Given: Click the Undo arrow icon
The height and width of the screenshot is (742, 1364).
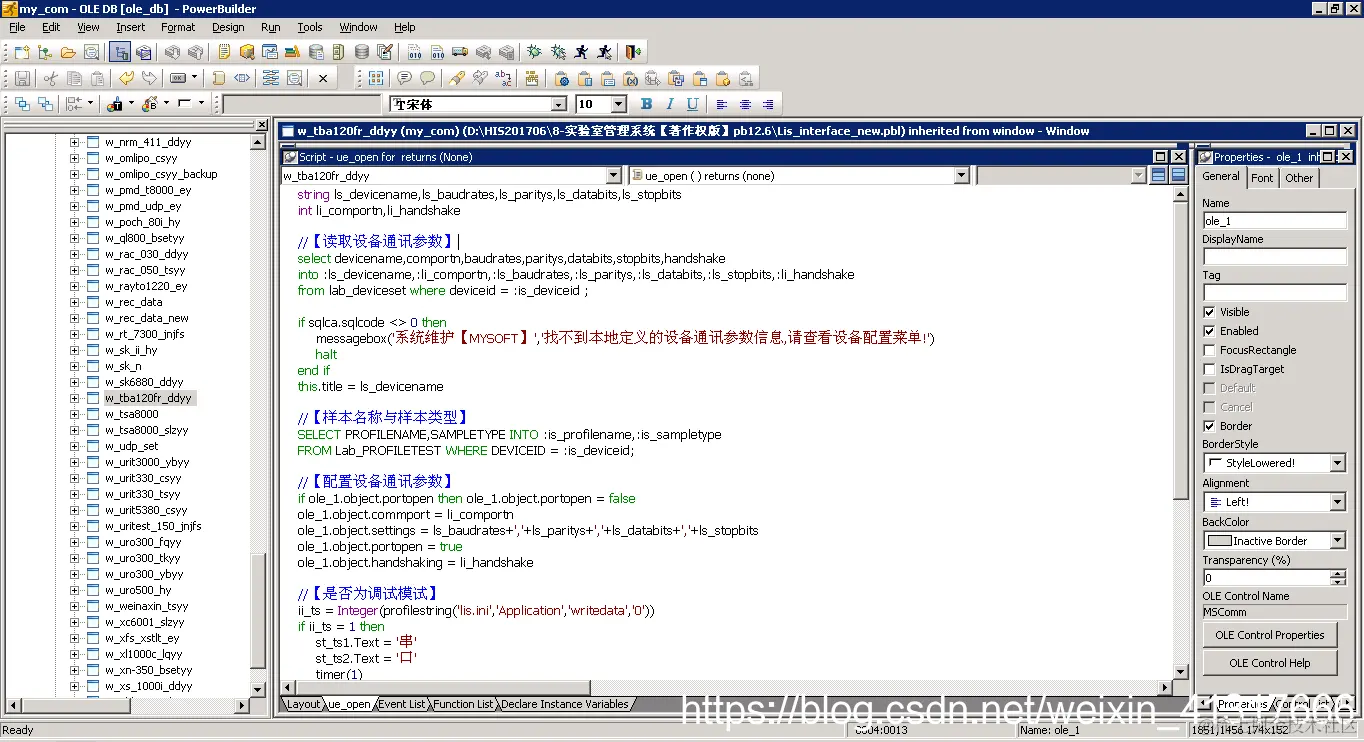Looking at the screenshot, I should pos(126,78).
